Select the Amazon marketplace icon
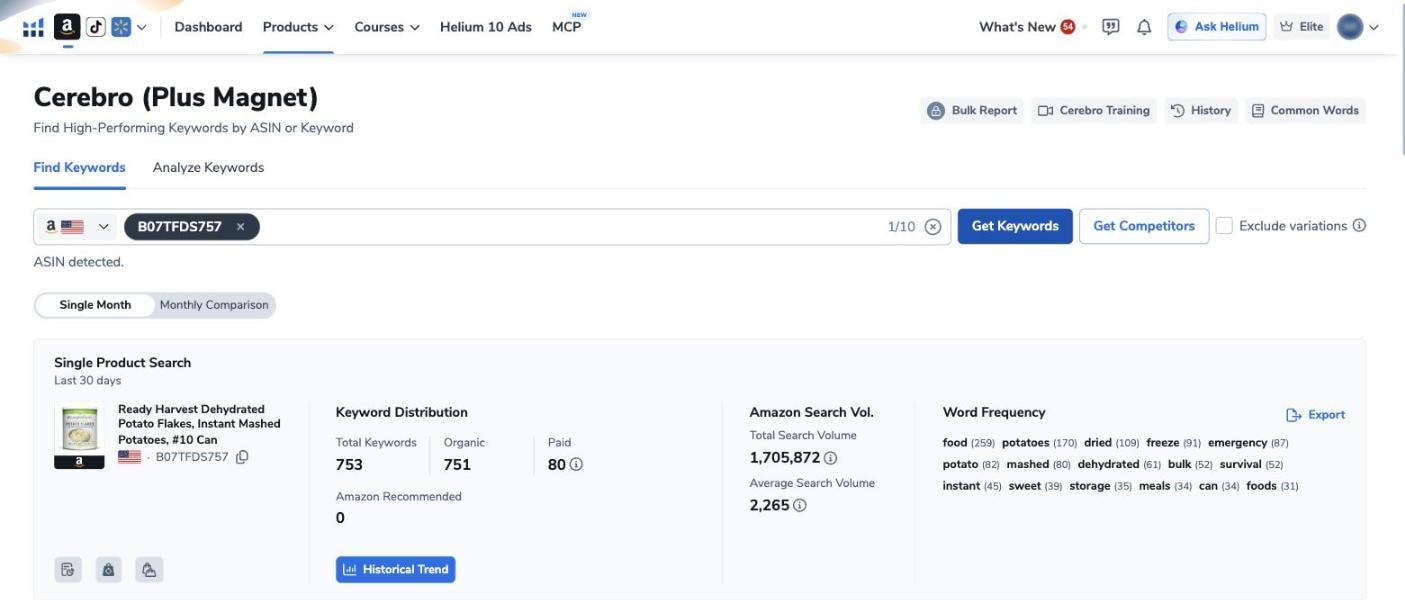Viewport: 1405px width, 600px height. click(x=67, y=27)
